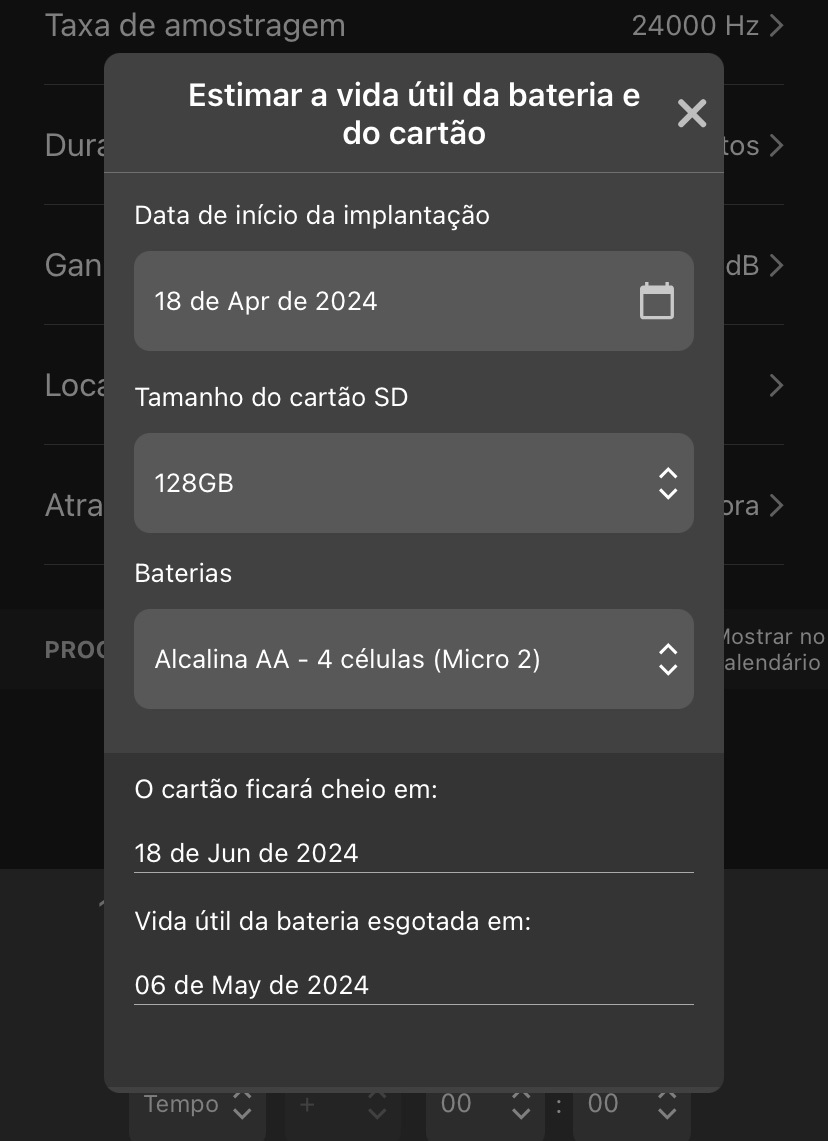This screenshot has height=1141, width=828.
Task: Expand the Atraso row chevron
Action: [776, 506]
